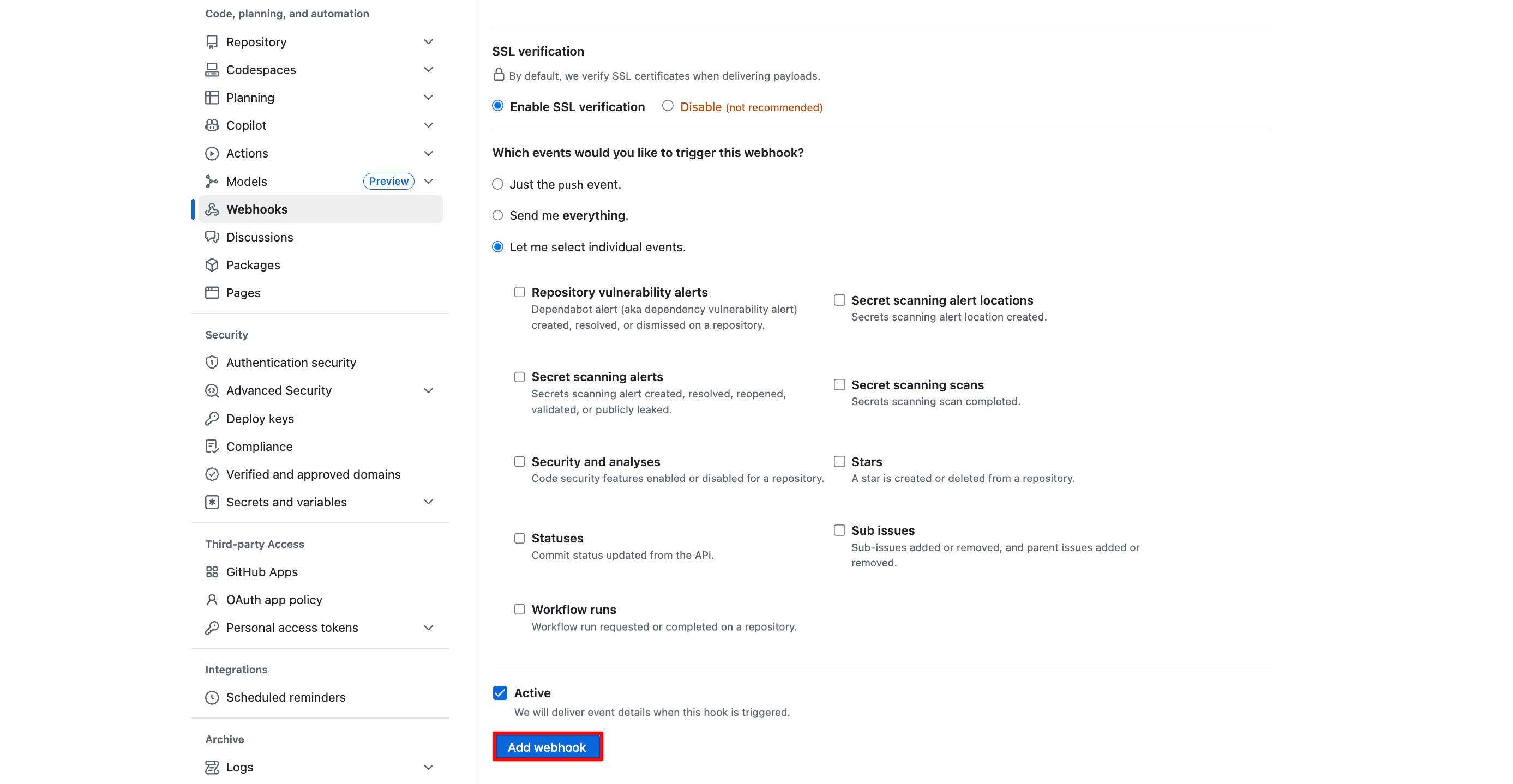Collapse the Logs section chevron

click(x=429, y=767)
